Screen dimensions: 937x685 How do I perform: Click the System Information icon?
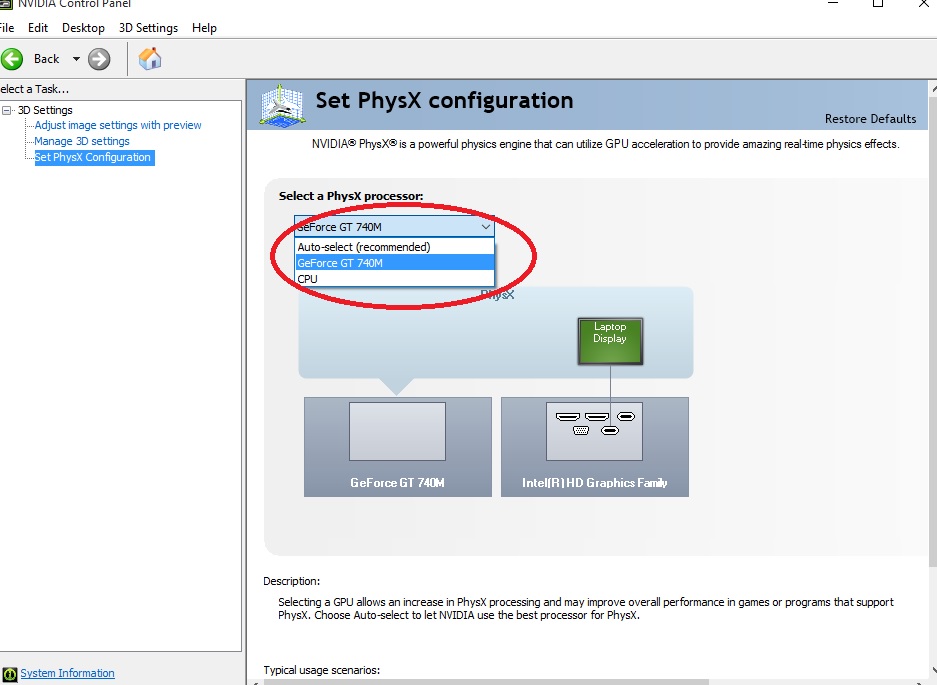tap(10, 674)
